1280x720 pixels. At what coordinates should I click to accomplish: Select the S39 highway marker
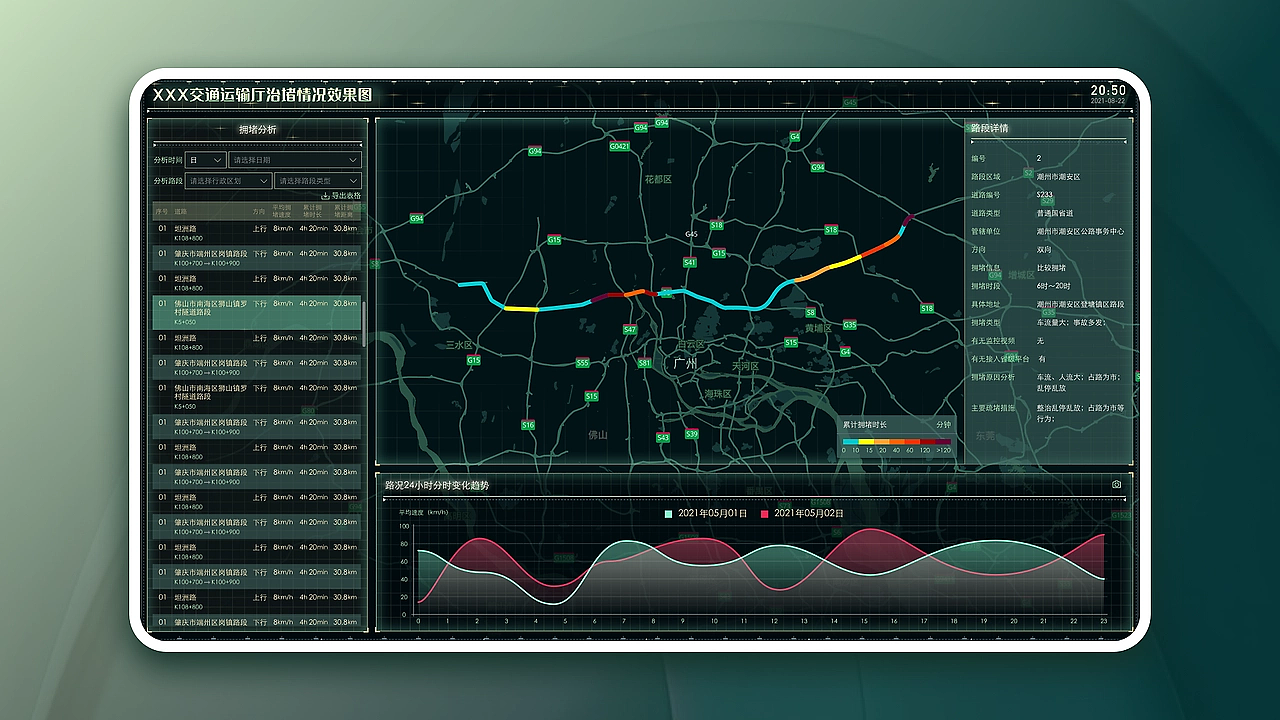pos(692,434)
